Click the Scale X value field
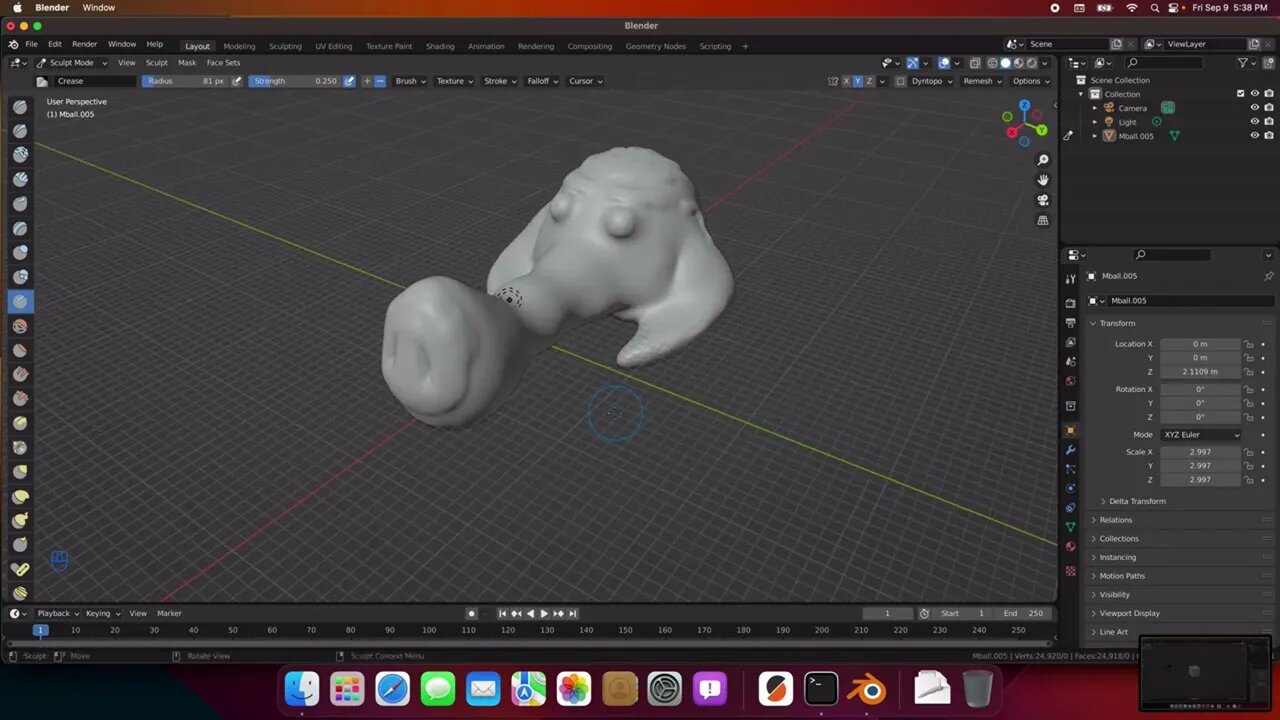 1200,452
